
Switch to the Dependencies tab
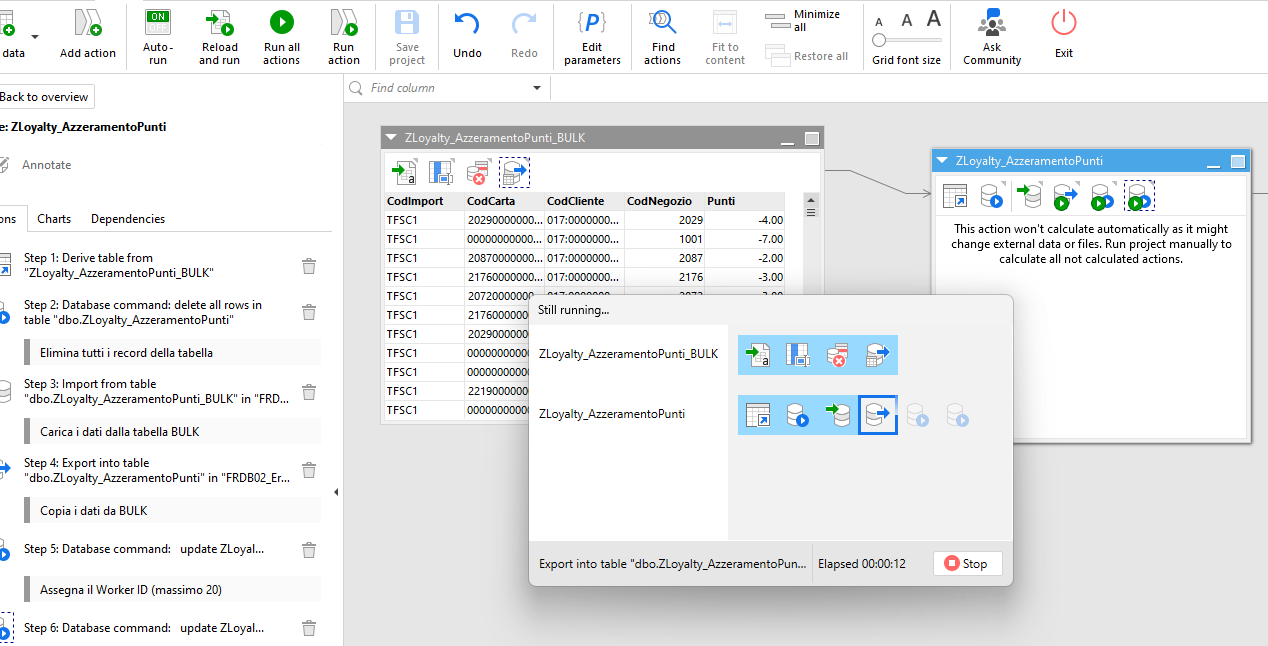pyautogui.click(x=128, y=219)
